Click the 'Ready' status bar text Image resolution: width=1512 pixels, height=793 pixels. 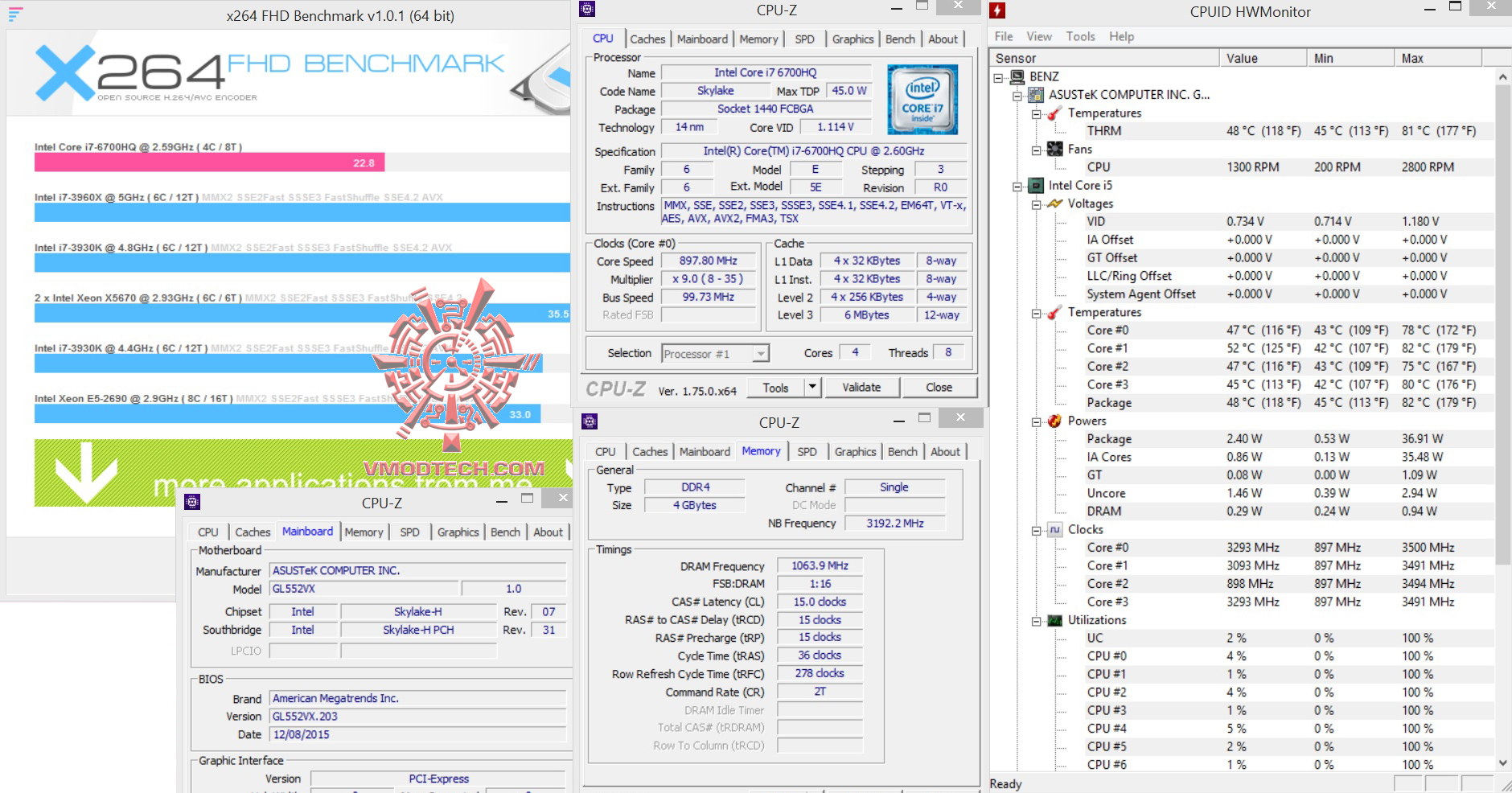click(1005, 784)
